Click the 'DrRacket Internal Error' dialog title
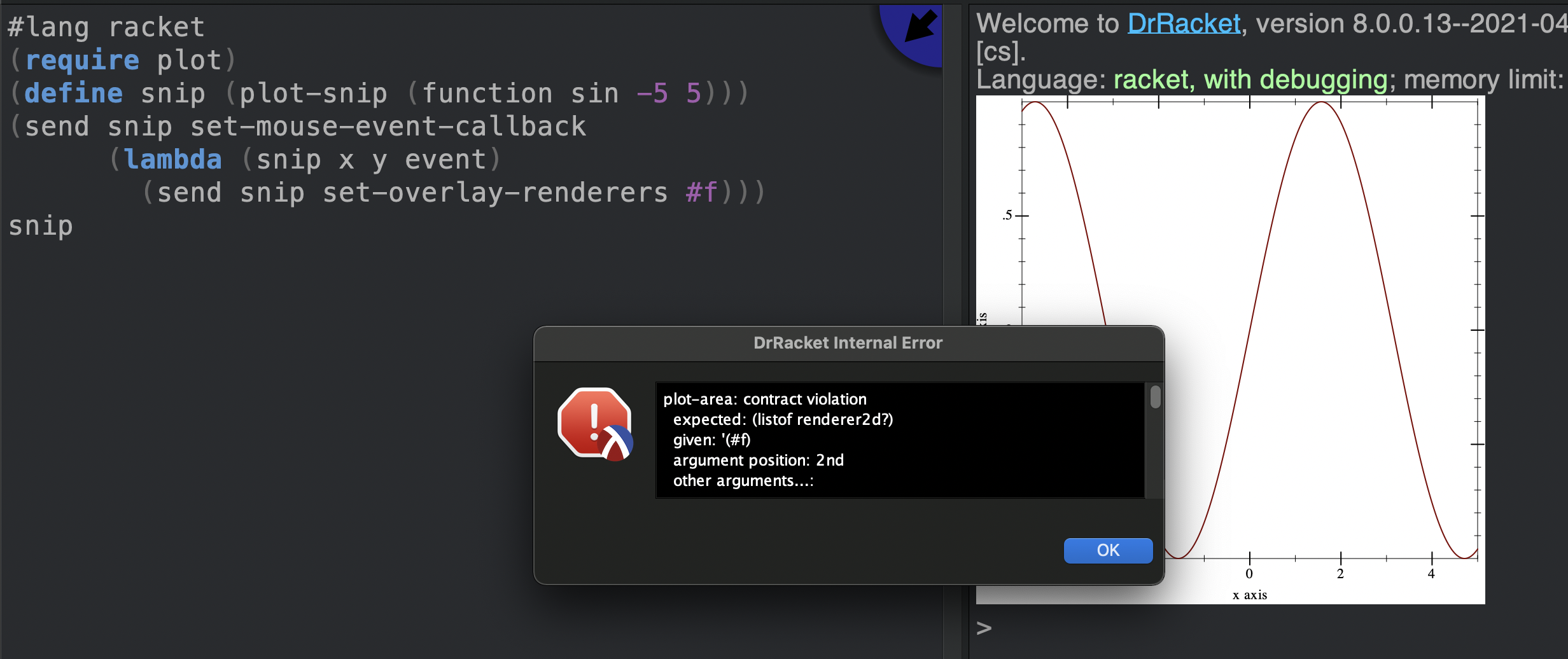1568x659 pixels. click(x=848, y=343)
